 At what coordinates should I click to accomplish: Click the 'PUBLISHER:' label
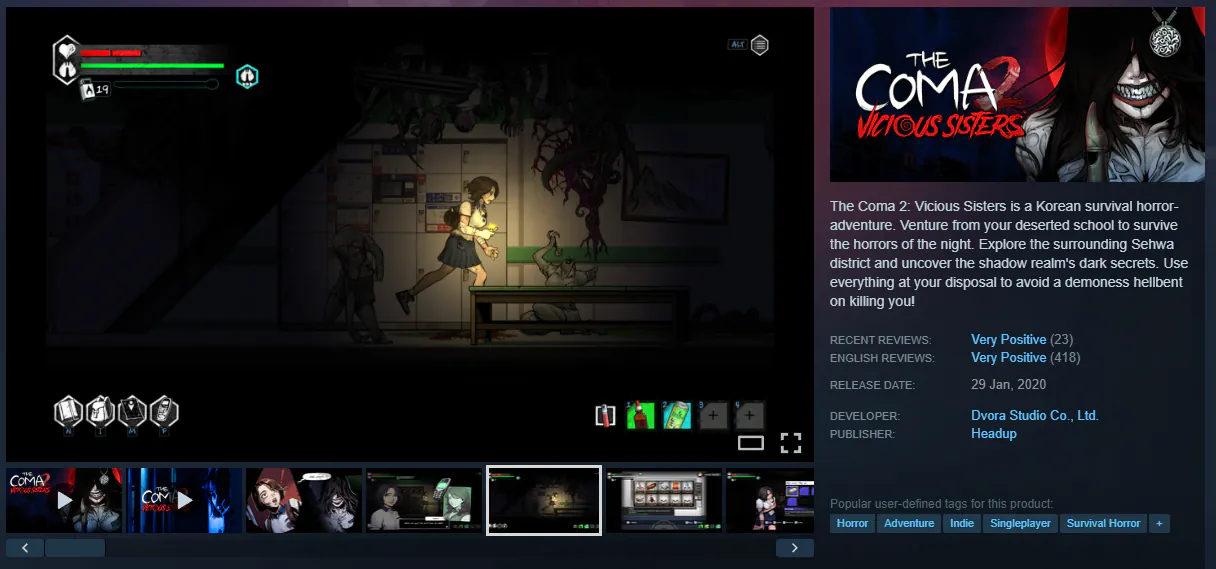coord(862,434)
